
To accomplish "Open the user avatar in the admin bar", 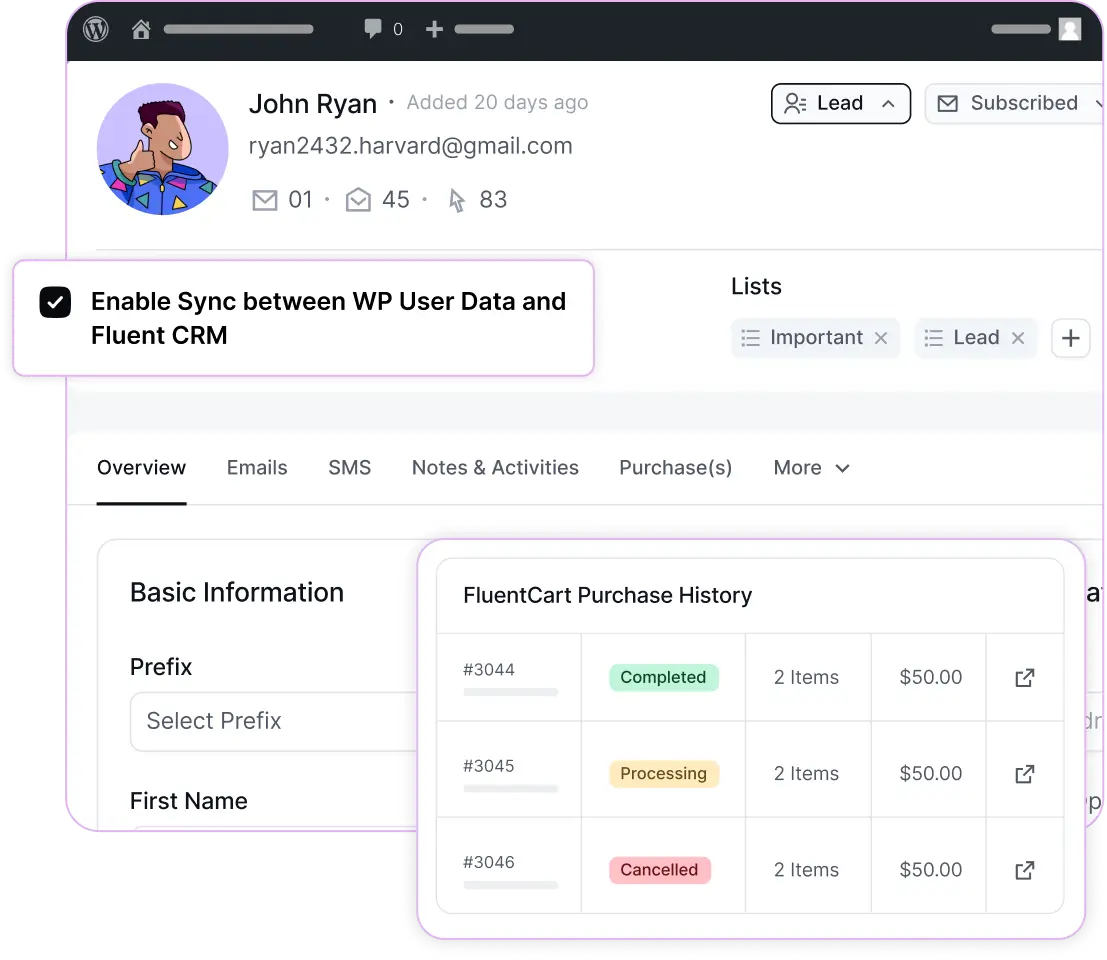I will [x=1070, y=29].
